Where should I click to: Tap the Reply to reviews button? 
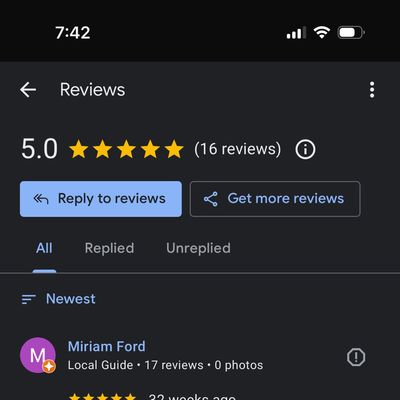(x=101, y=199)
